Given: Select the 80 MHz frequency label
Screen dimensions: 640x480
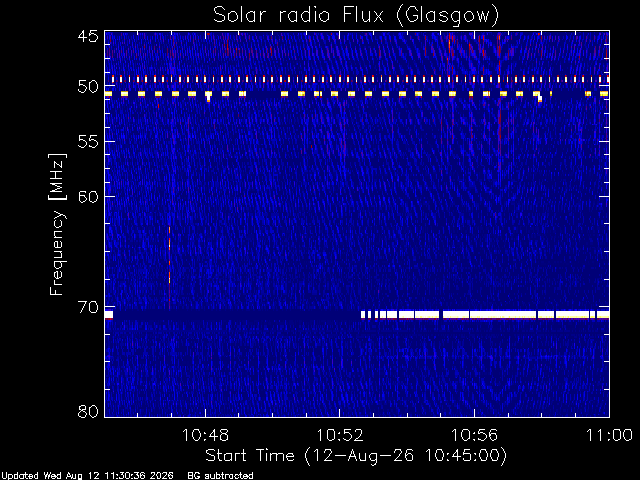Looking at the screenshot, I should tap(88, 411).
